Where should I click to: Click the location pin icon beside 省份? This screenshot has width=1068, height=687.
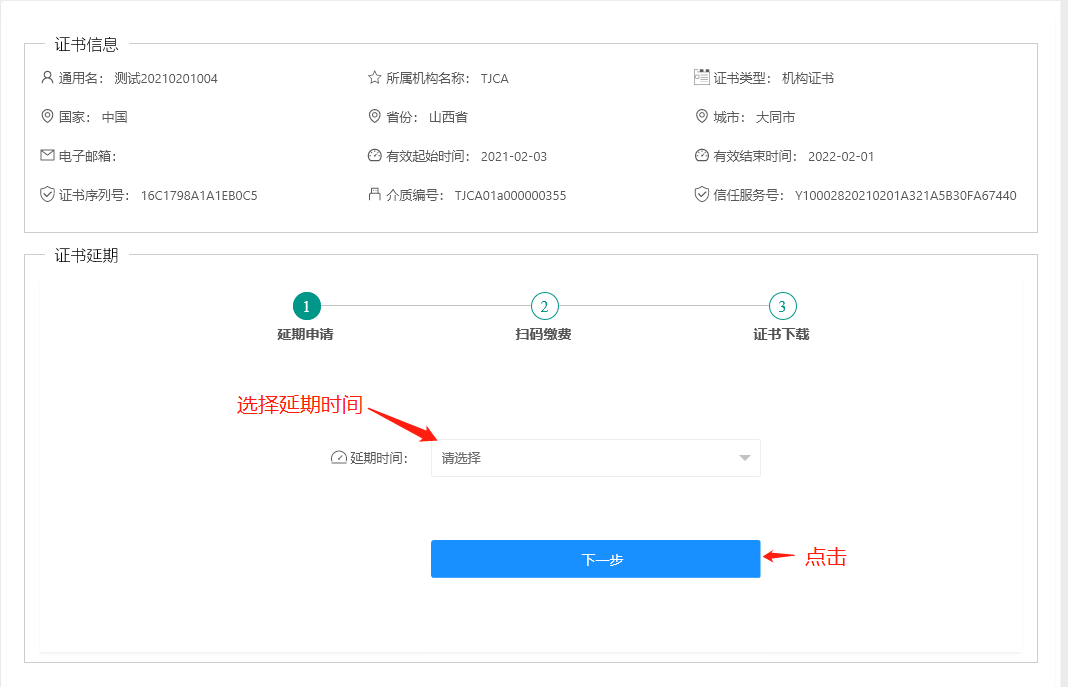(375, 116)
